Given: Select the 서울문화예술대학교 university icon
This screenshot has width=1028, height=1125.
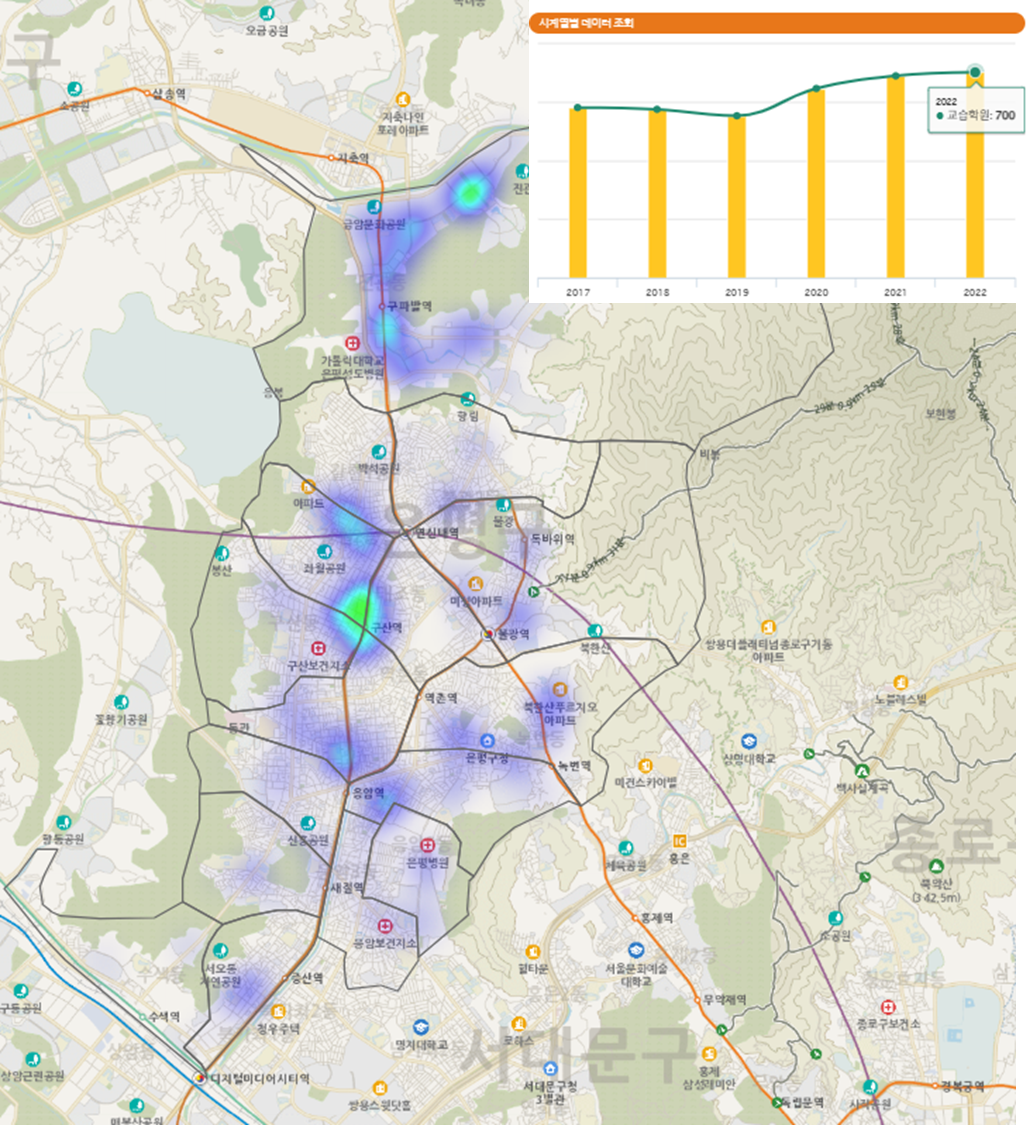Looking at the screenshot, I should point(636,951).
